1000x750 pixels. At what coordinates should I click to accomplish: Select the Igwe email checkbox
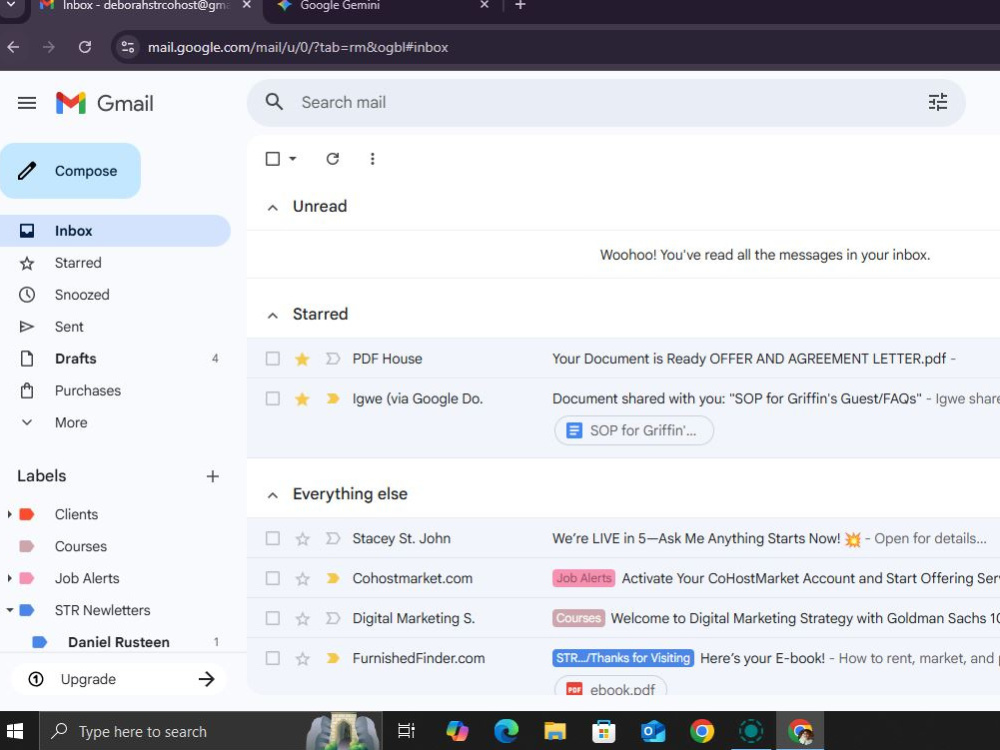tap(272, 399)
